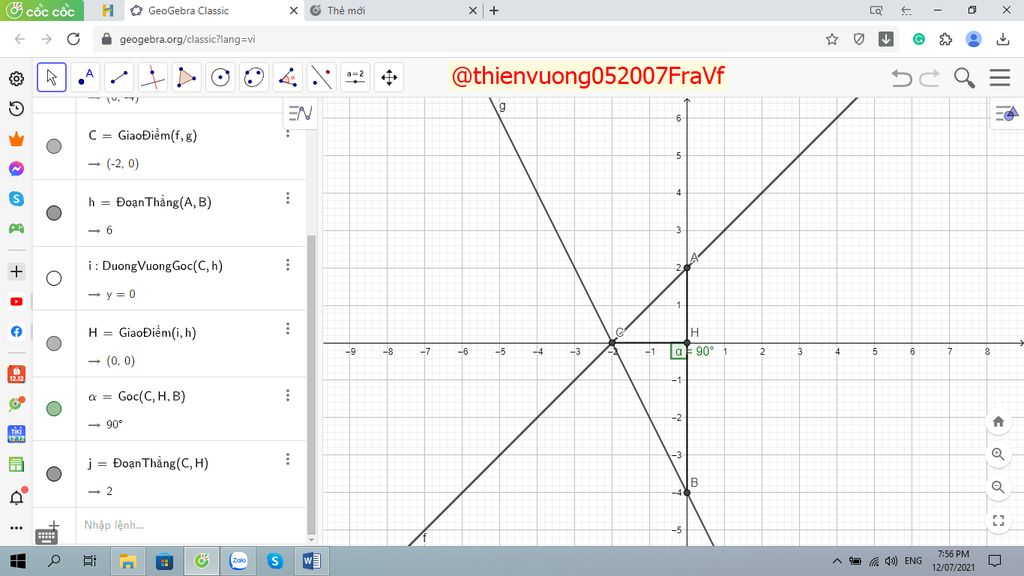Click the Home standard view button
Image resolution: width=1024 pixels, height=576 pixels.
coord(998,421)
